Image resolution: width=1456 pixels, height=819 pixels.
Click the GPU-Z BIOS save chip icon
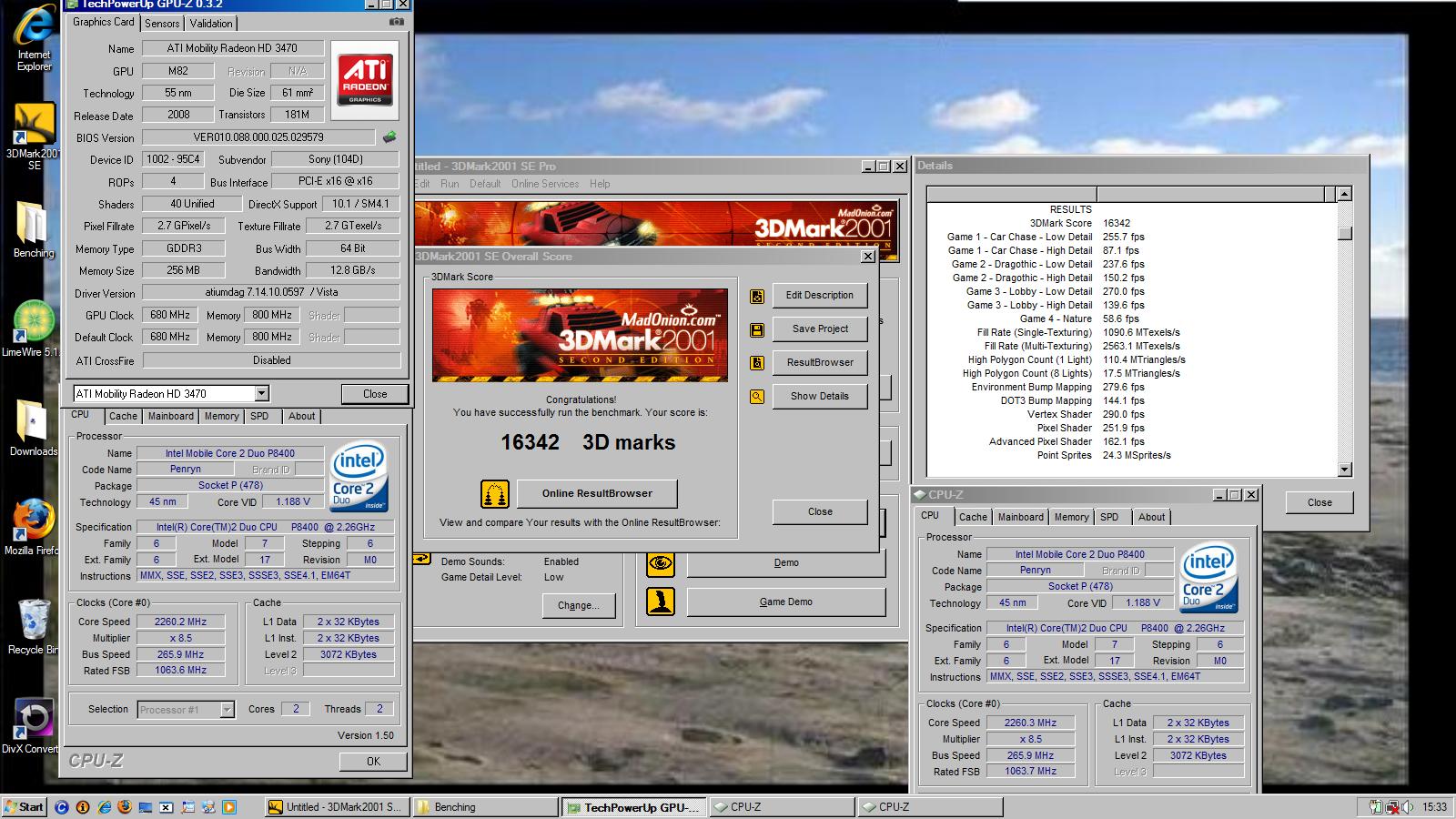coord(389,137)
